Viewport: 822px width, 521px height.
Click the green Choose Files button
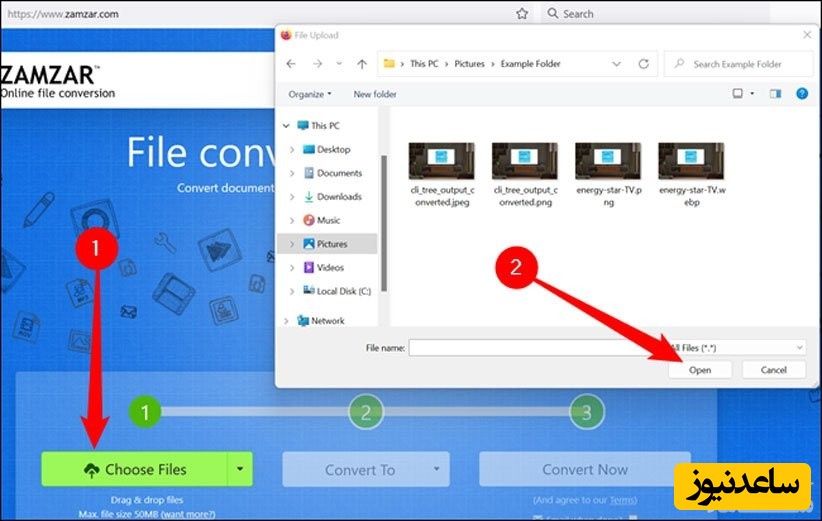pyautogui.click(x=134, y=469)
